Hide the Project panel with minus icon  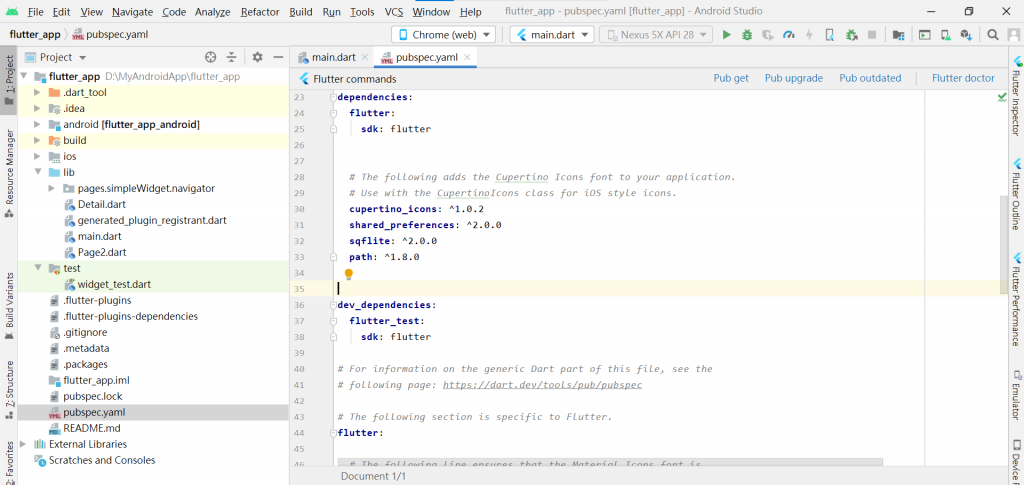278,57
